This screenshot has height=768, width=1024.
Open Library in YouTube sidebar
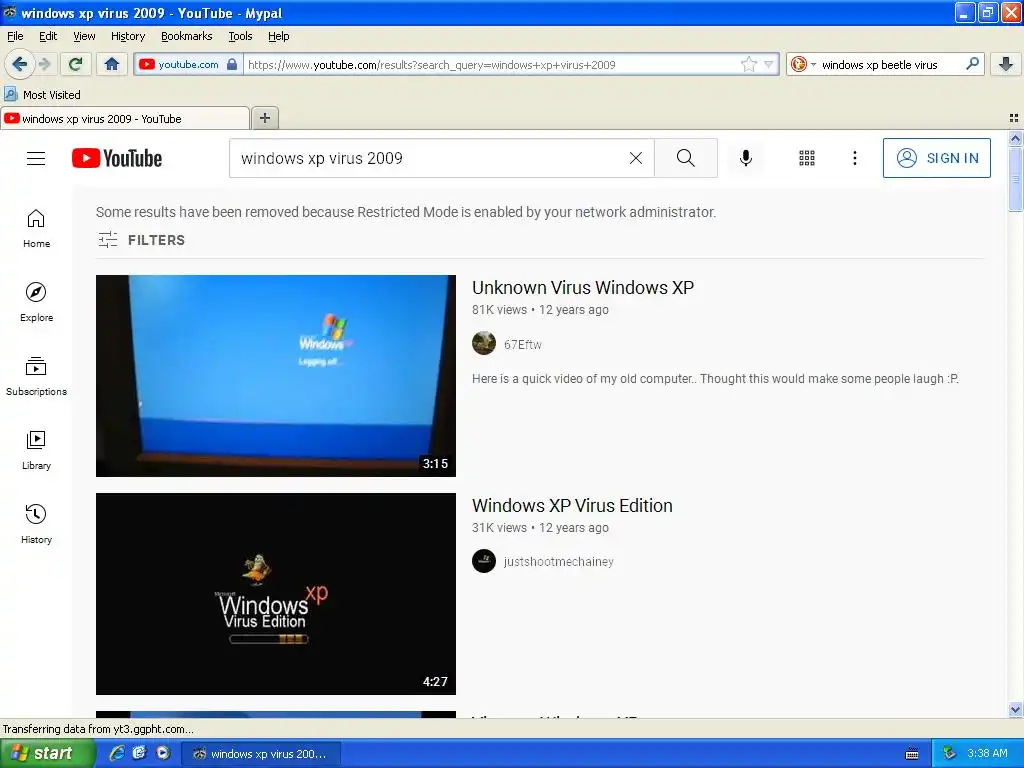[x=36, y=451]
